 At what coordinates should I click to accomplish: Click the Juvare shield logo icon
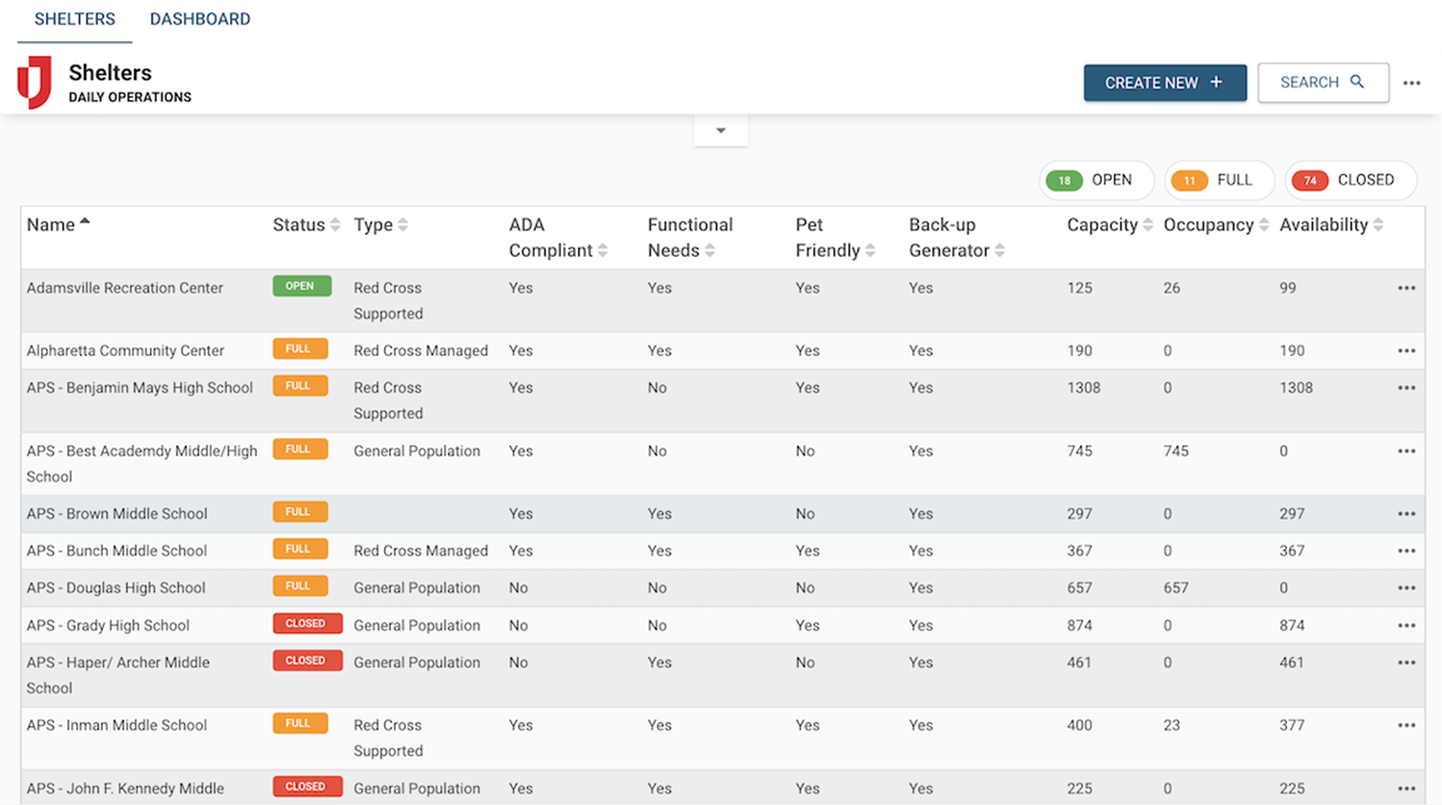[x=34, y=82]
